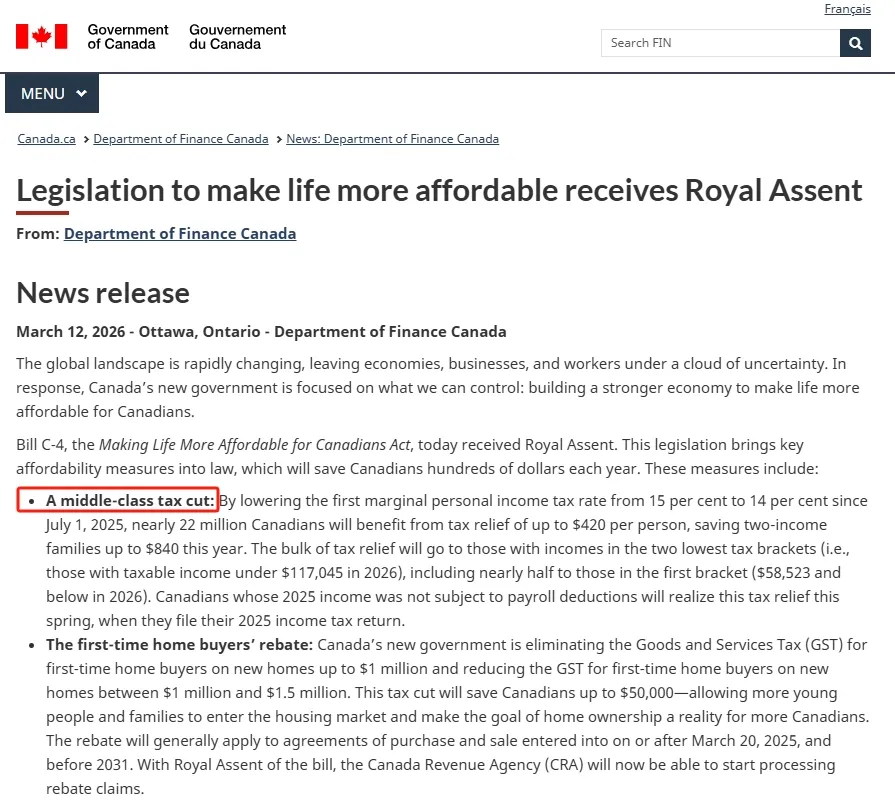Click the English Government of Canada wordmark
Viewport: 895px width, 801px height.
128,37
